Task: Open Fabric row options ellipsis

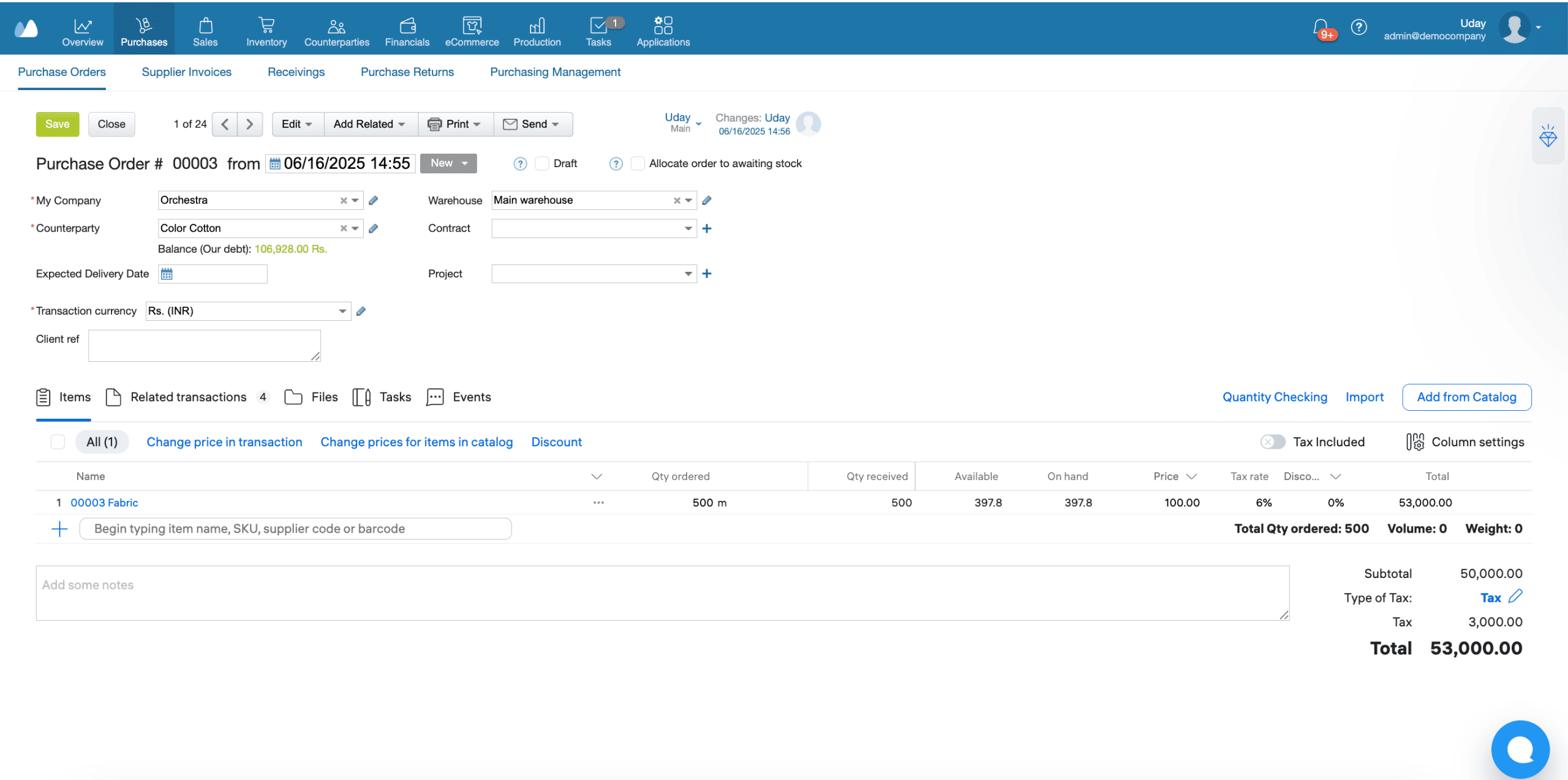Action: (x=598, y=503)
